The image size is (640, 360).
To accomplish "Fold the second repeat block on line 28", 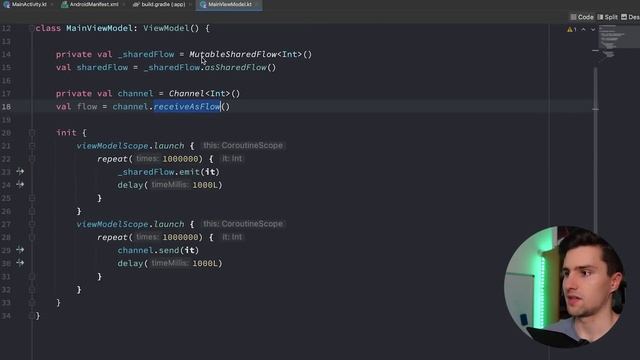I will pyautogui.click(x=31, y=237).
